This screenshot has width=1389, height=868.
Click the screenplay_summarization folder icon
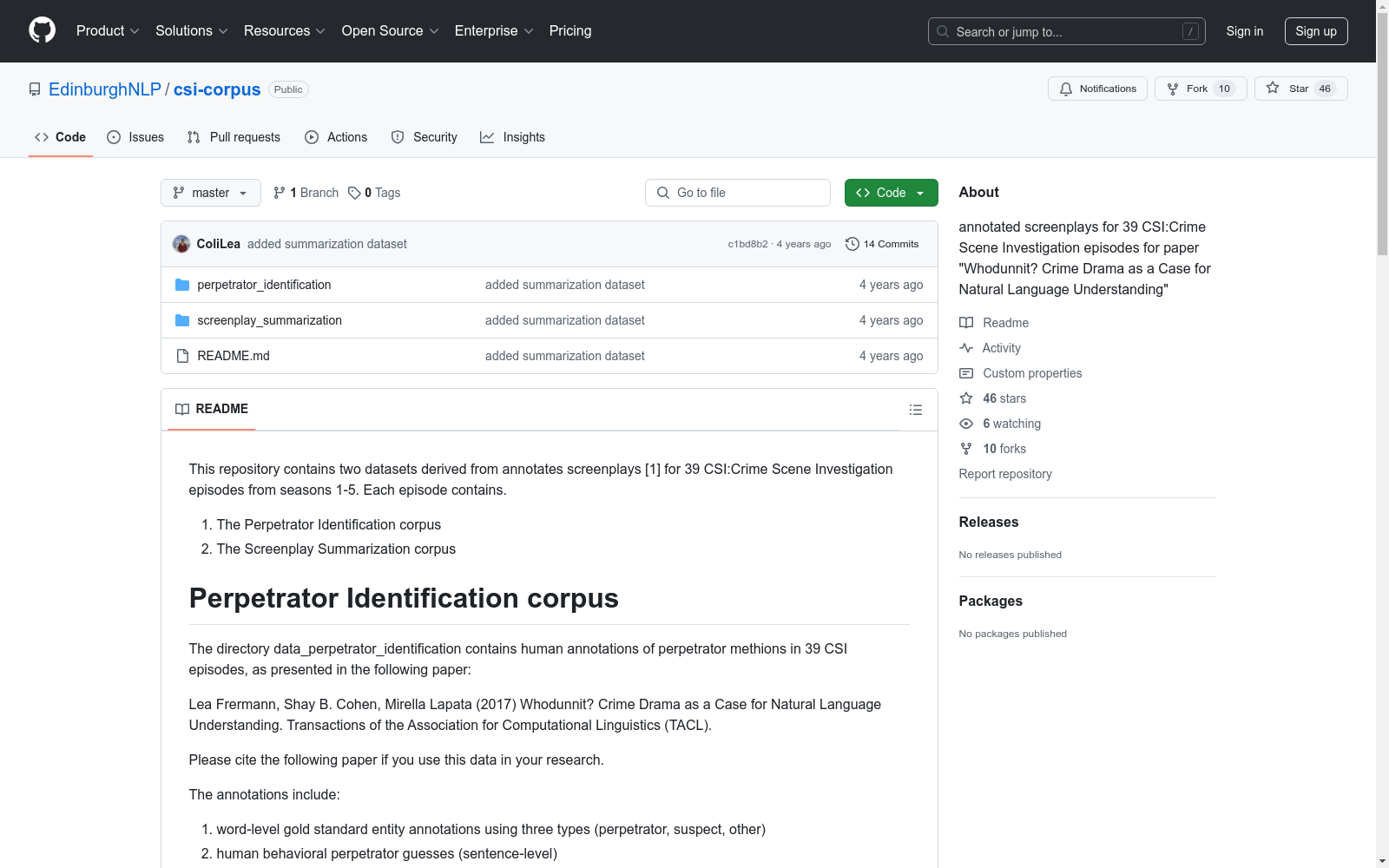pos(182,320)
